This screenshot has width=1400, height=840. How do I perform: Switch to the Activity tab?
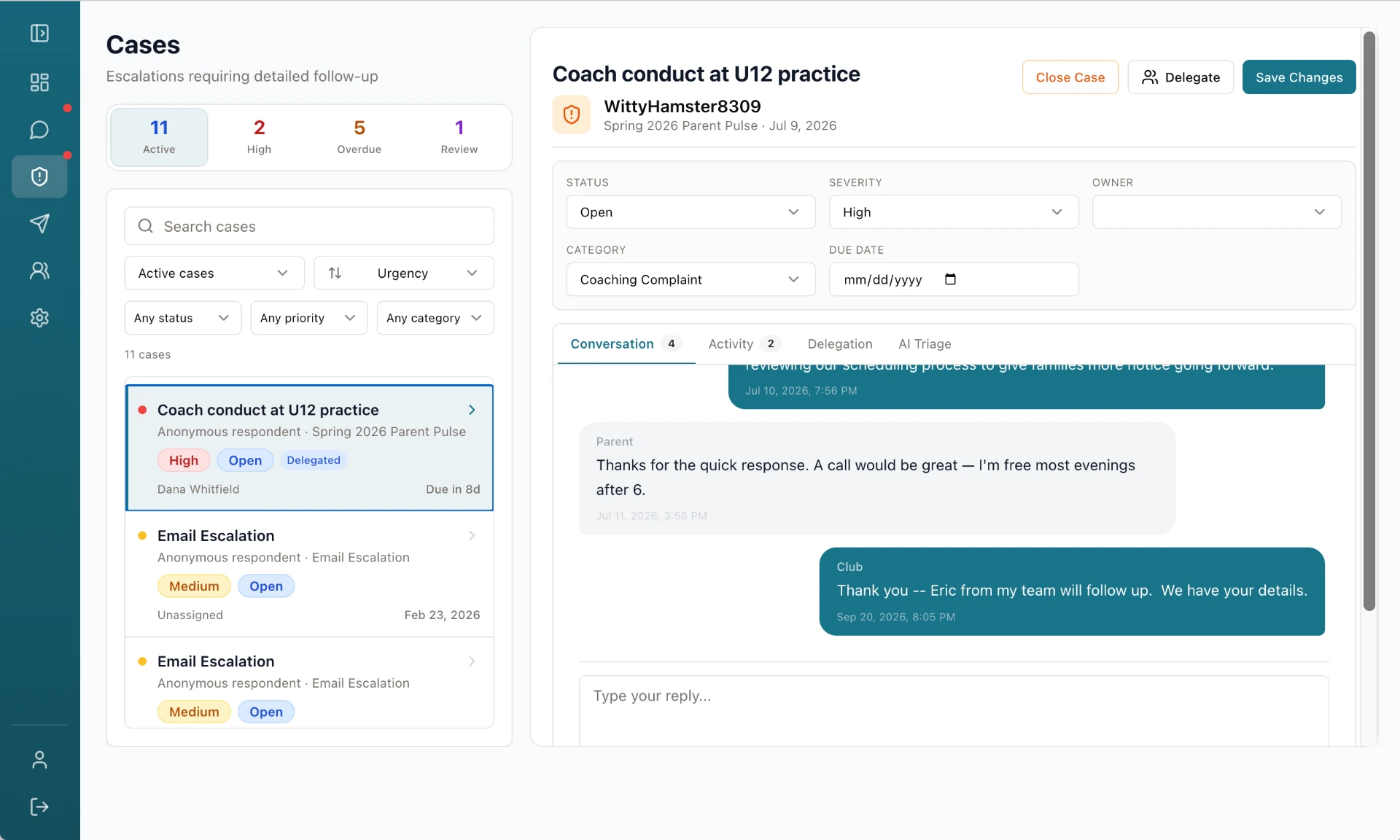pos(744,344)
